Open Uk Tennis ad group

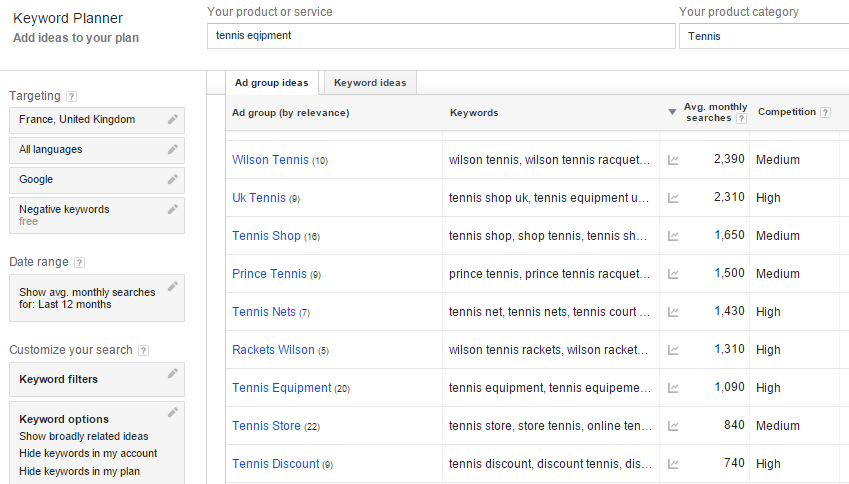tap(259, 198)
